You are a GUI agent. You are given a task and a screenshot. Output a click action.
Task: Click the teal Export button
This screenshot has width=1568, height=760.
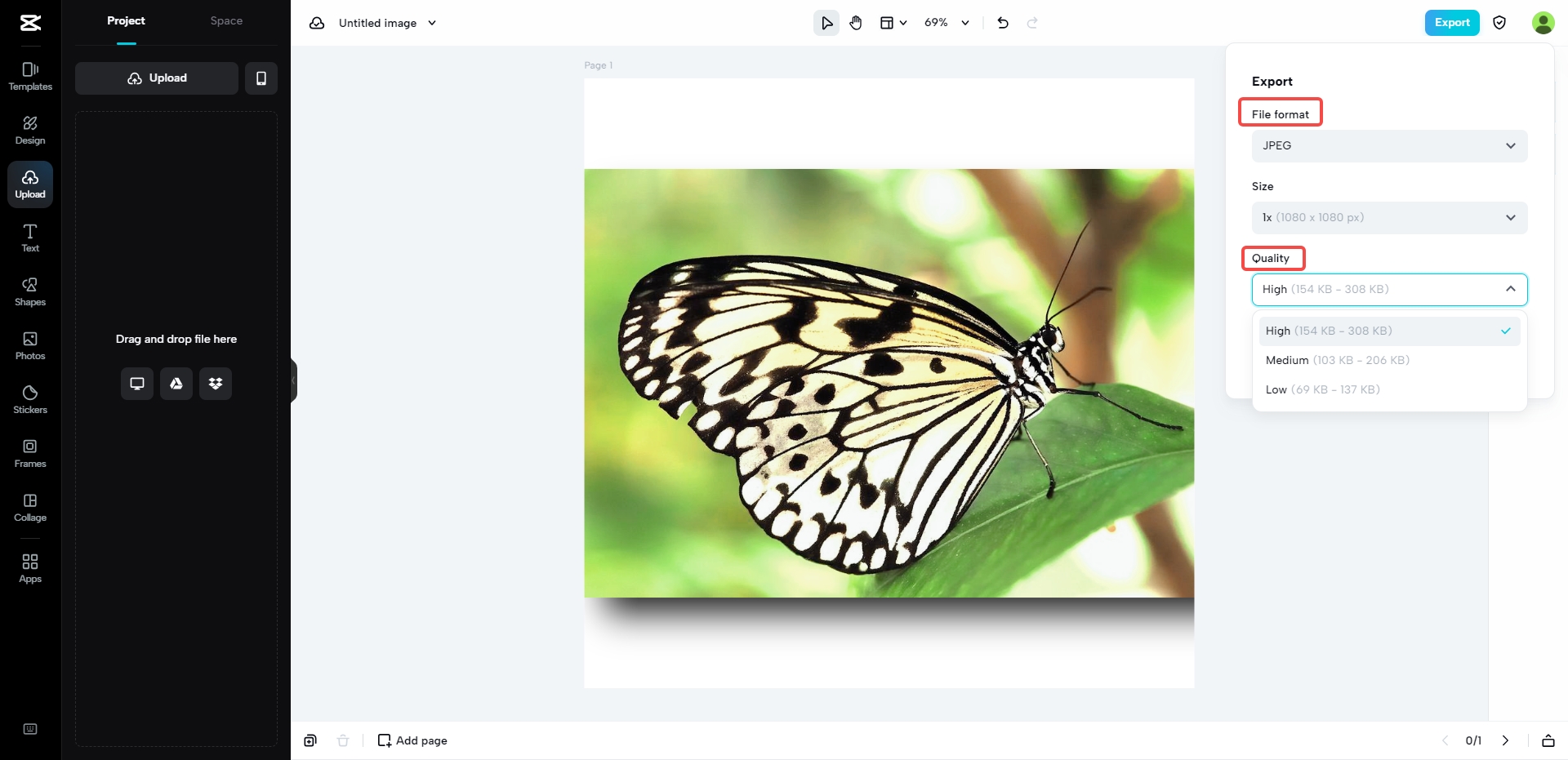pyautogui.click(x=1451, y=22)
